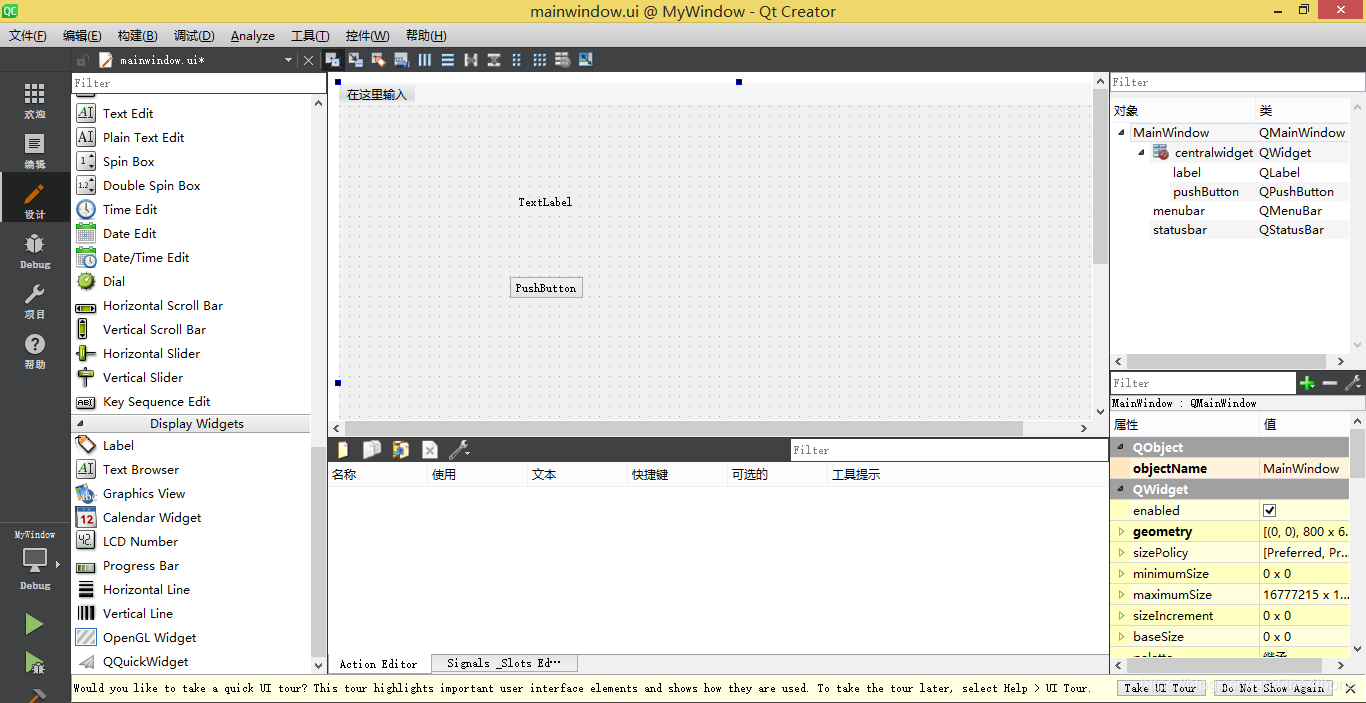Pick Horizontal Slider from widget box

coord(151,353)
